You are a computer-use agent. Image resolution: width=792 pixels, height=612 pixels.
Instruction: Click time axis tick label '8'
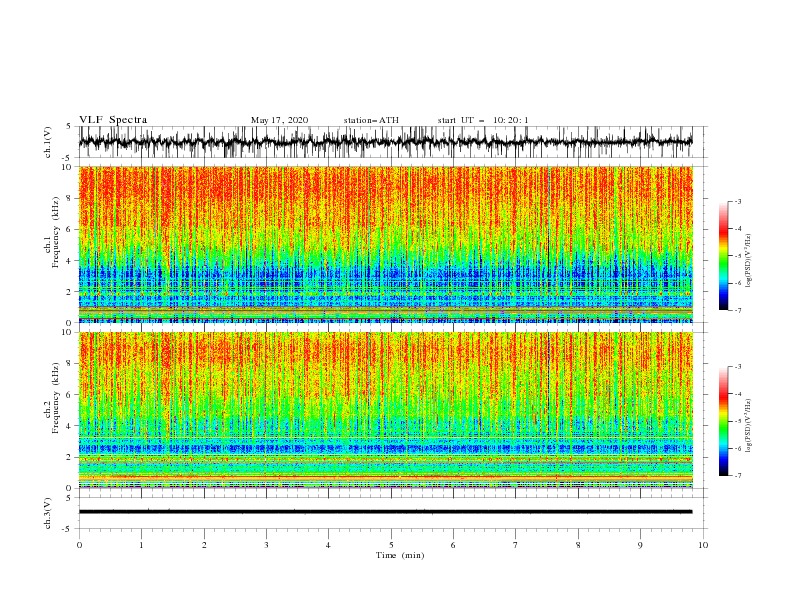click(578, 545)
